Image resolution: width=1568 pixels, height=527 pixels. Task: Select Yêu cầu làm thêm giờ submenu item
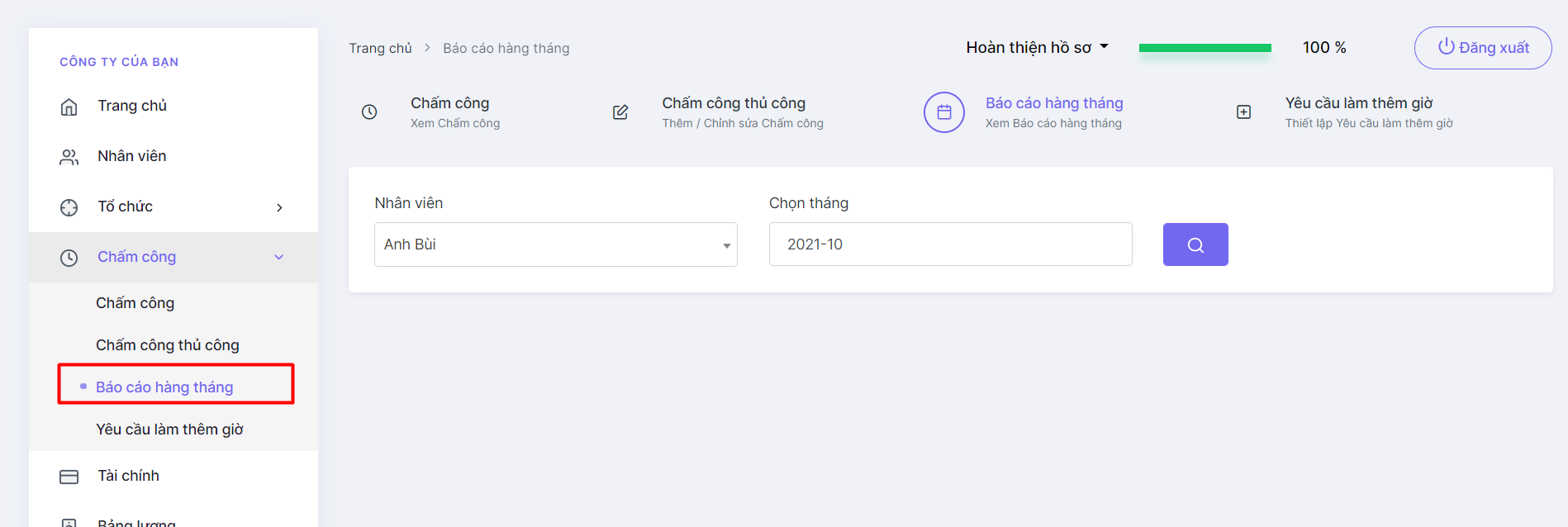[x=169, y=430]
